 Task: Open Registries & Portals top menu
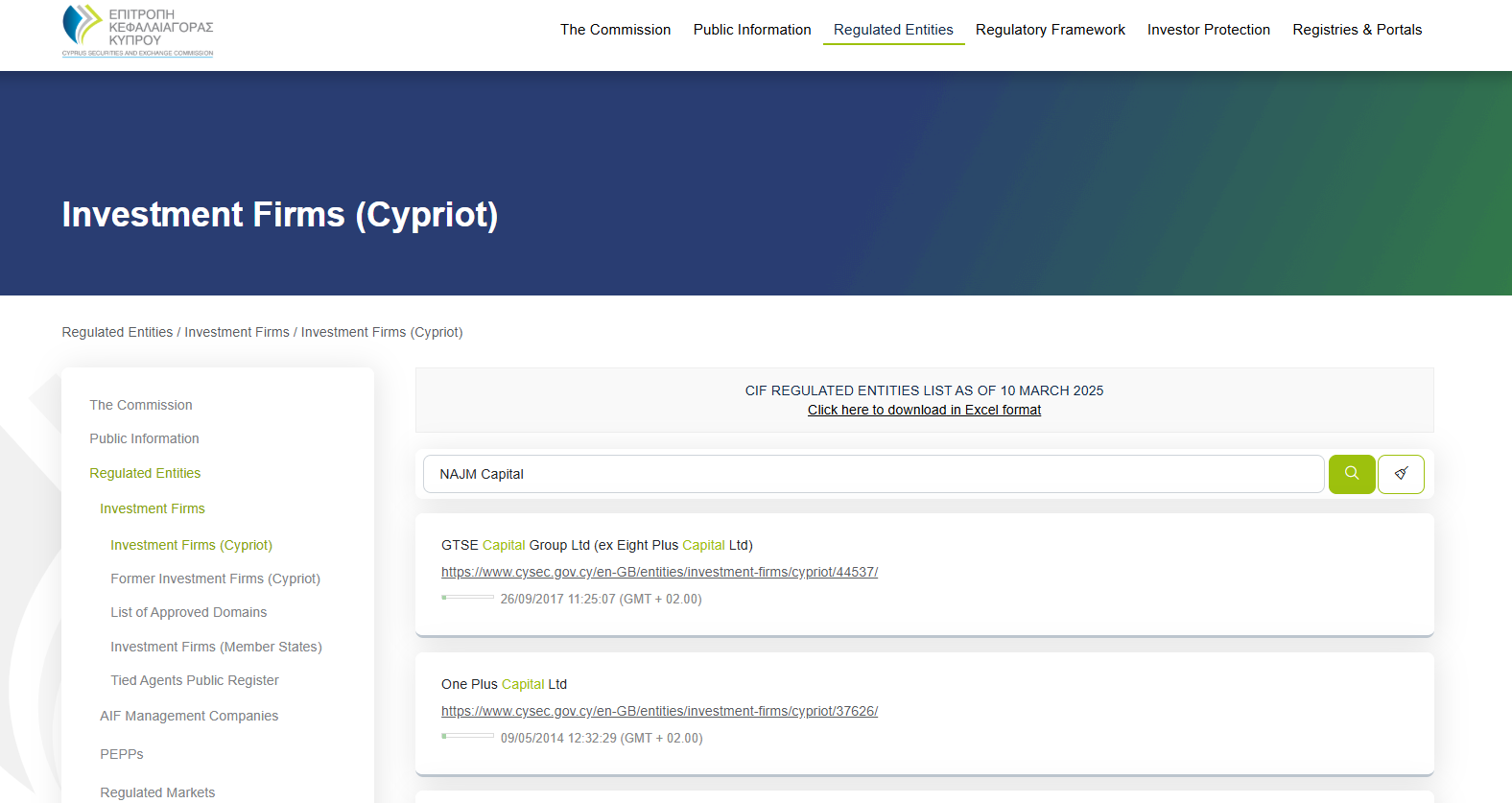[1357, 30]
